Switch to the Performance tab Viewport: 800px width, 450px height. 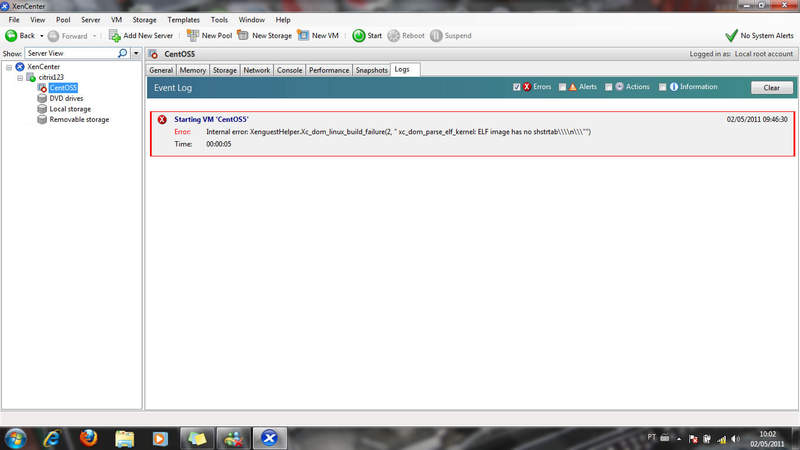coord(329,70)
